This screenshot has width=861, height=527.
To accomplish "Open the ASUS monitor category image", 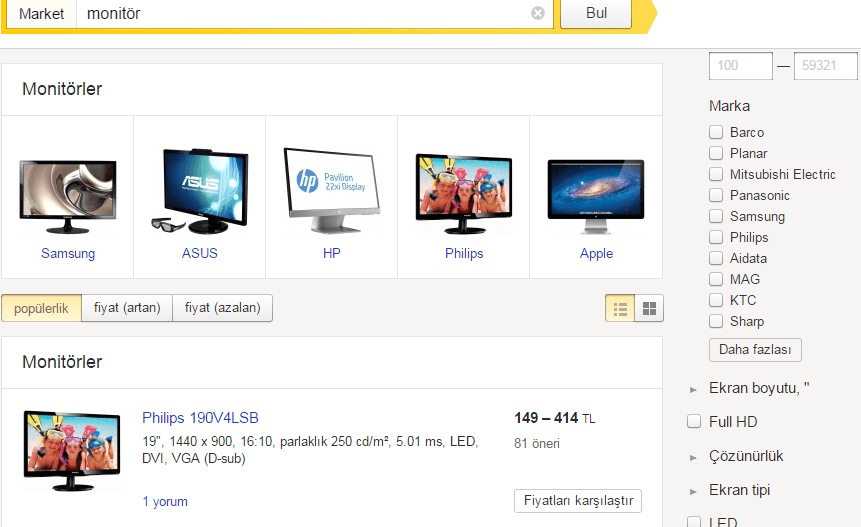I will tap(199, 191).
